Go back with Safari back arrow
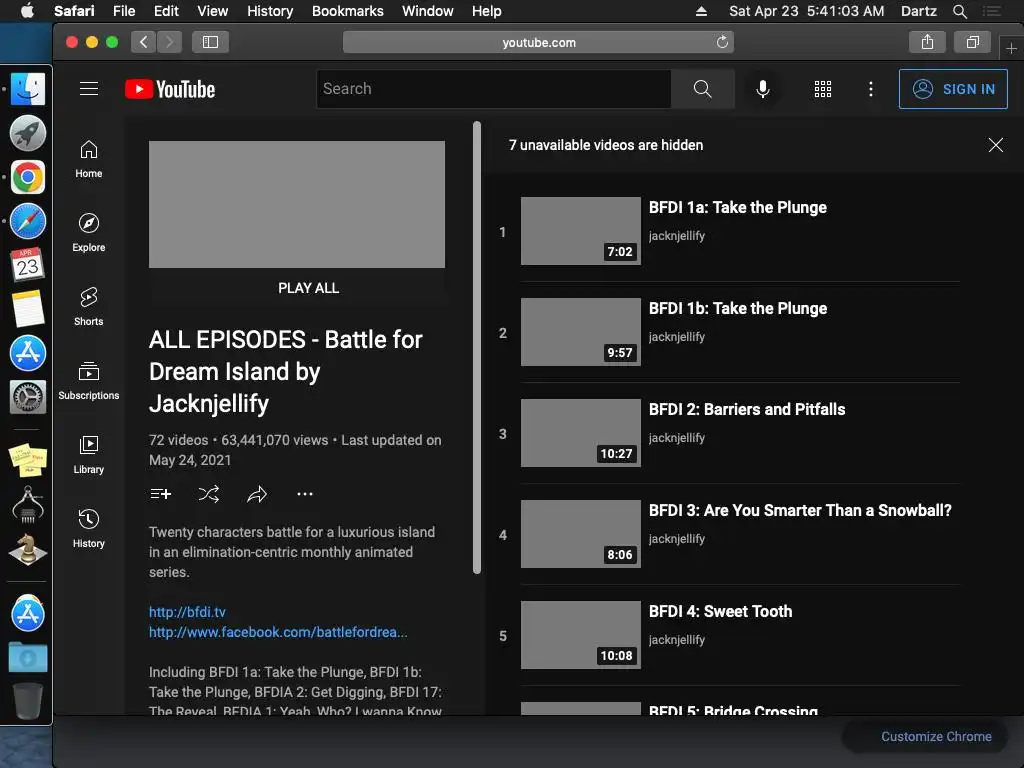1024x768 pixels. (x=144, y=42)
